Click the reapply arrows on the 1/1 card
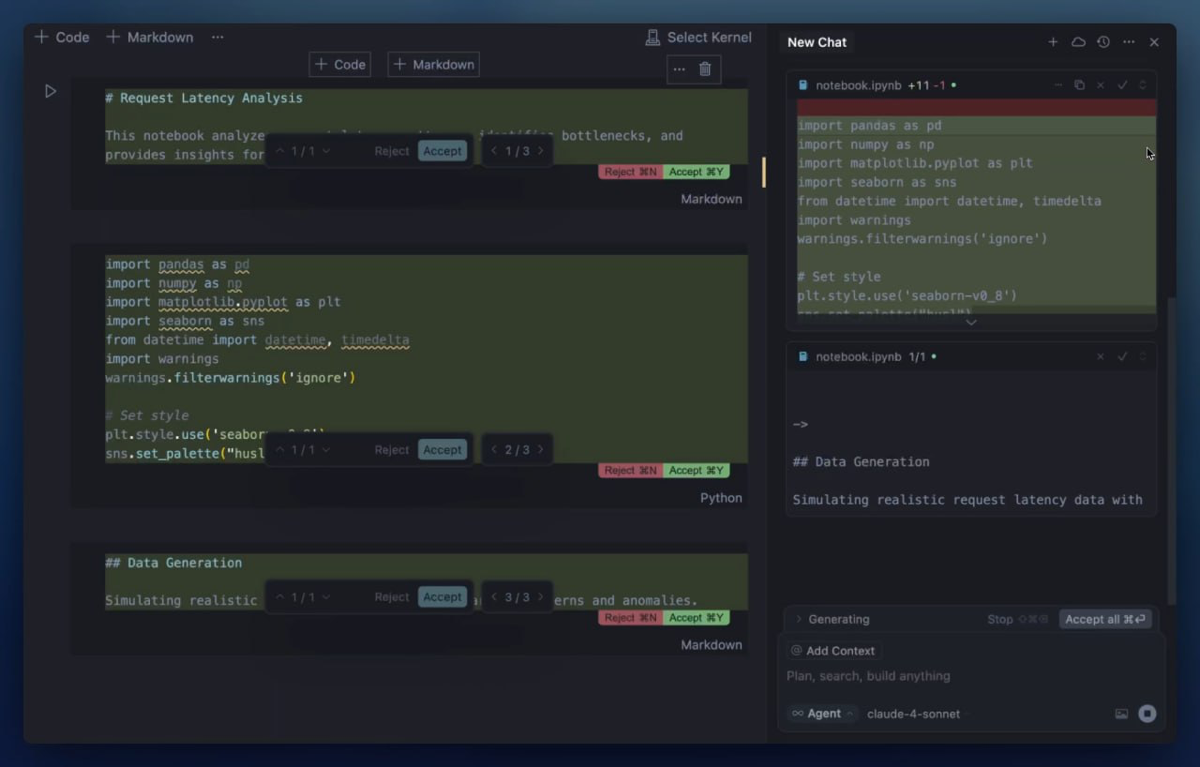This screenshot has width=1200, height=767. 1143,356
